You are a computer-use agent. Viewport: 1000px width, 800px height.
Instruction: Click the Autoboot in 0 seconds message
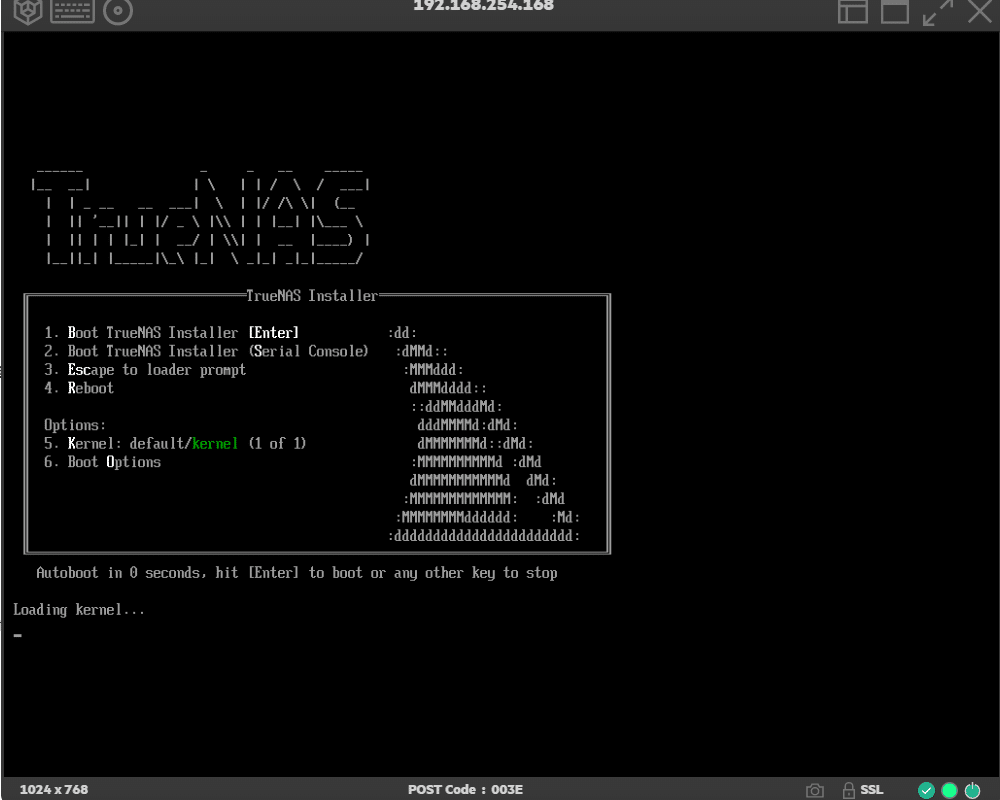coord(297,574)
